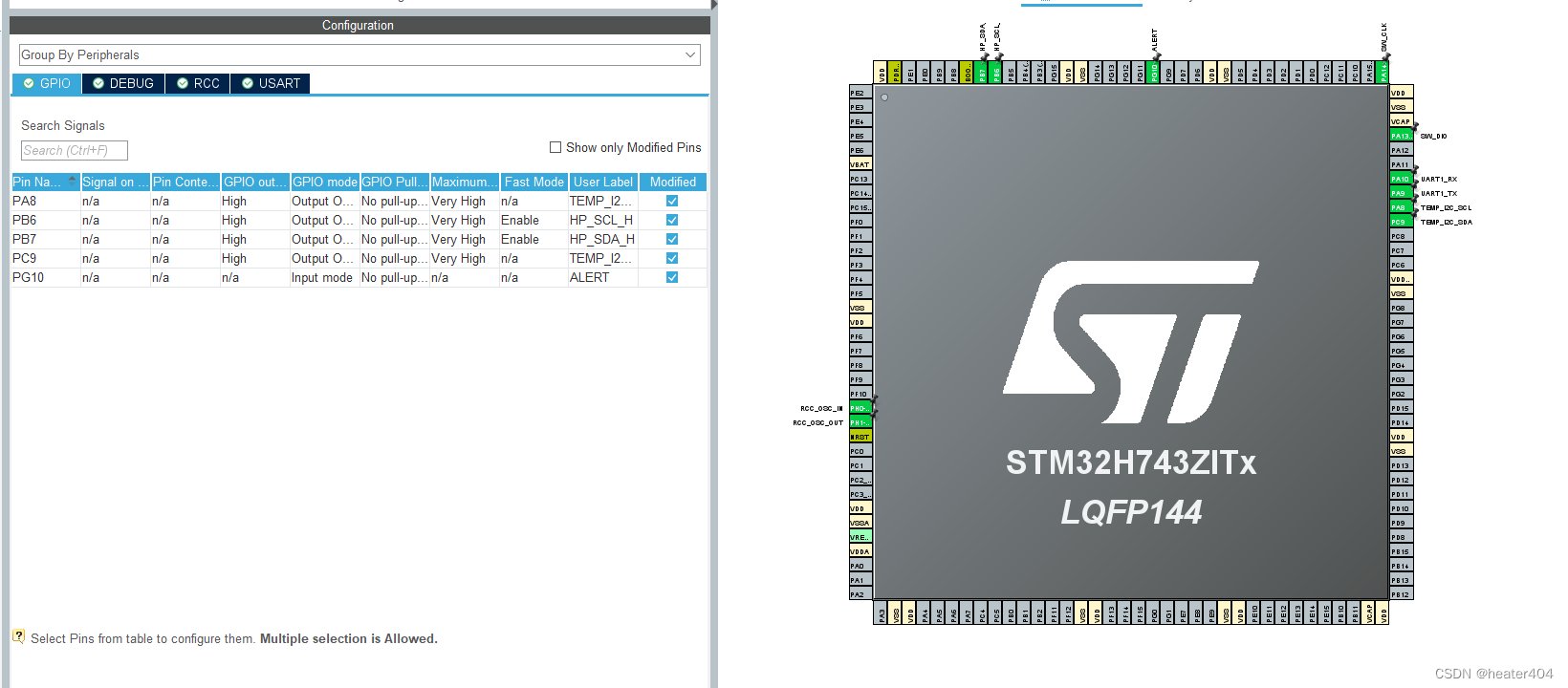The width and height of the screenshot is (1568, 688).
Task: Select the PA0 pin on chip
Action: click(x=860, y=566)
